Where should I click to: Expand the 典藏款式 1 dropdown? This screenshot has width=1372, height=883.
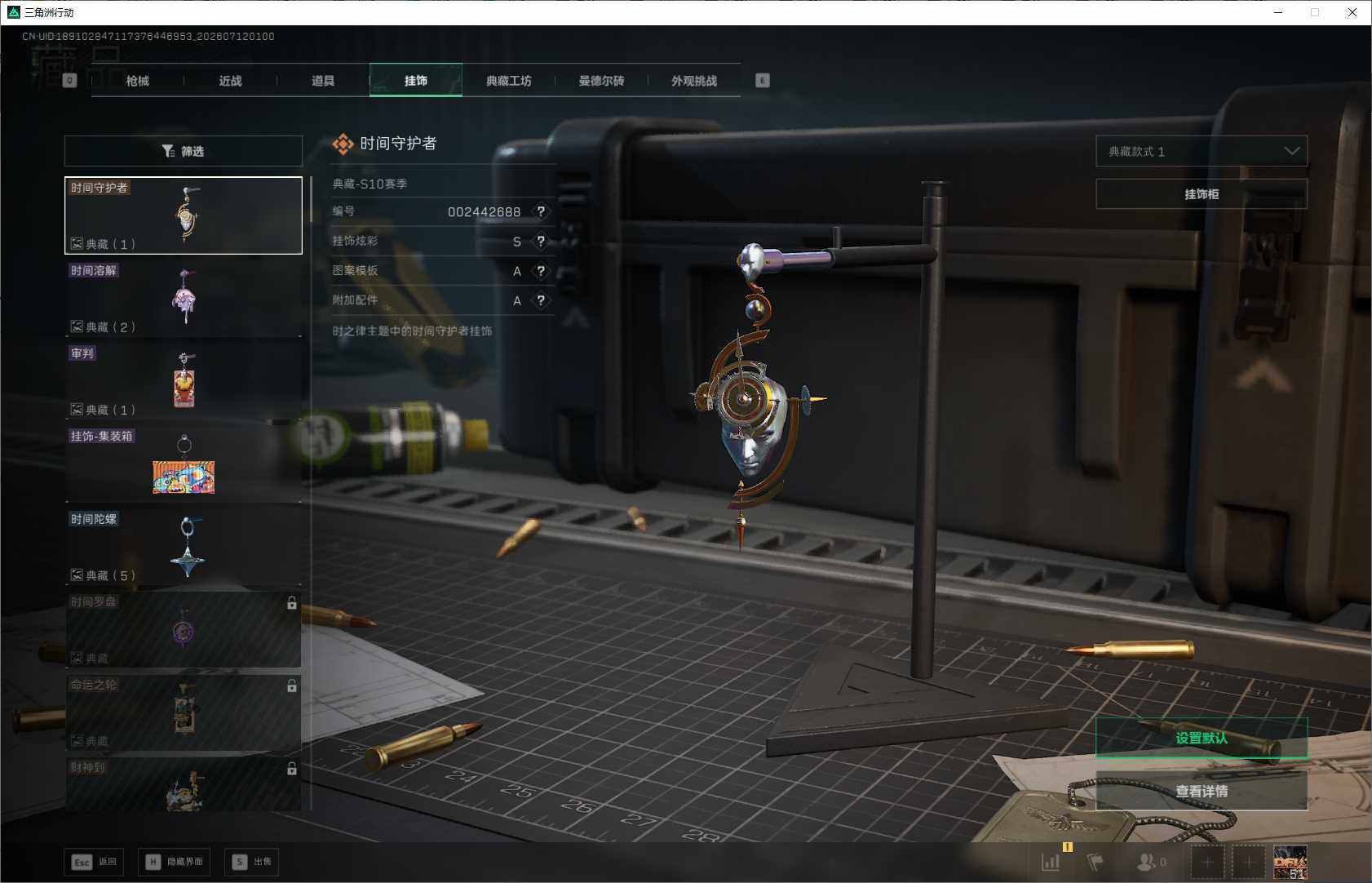(1202, 151)
